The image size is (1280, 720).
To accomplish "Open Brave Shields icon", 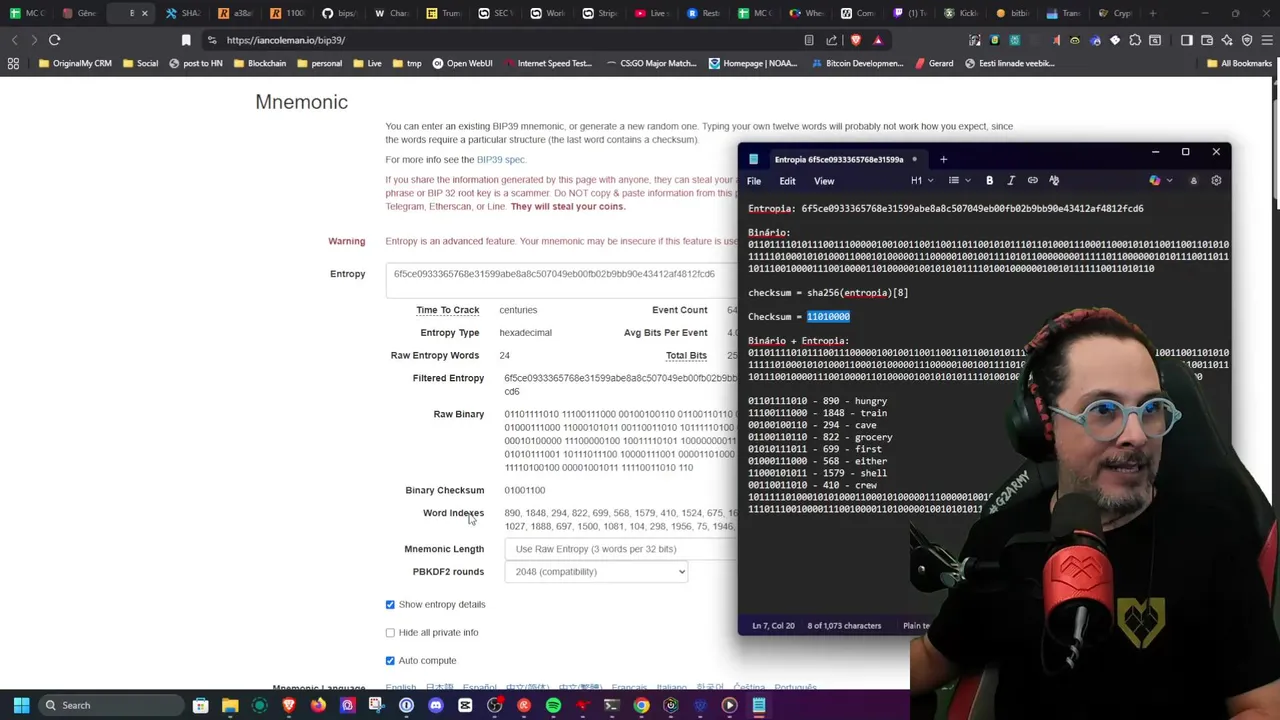I will coord(856,40).
